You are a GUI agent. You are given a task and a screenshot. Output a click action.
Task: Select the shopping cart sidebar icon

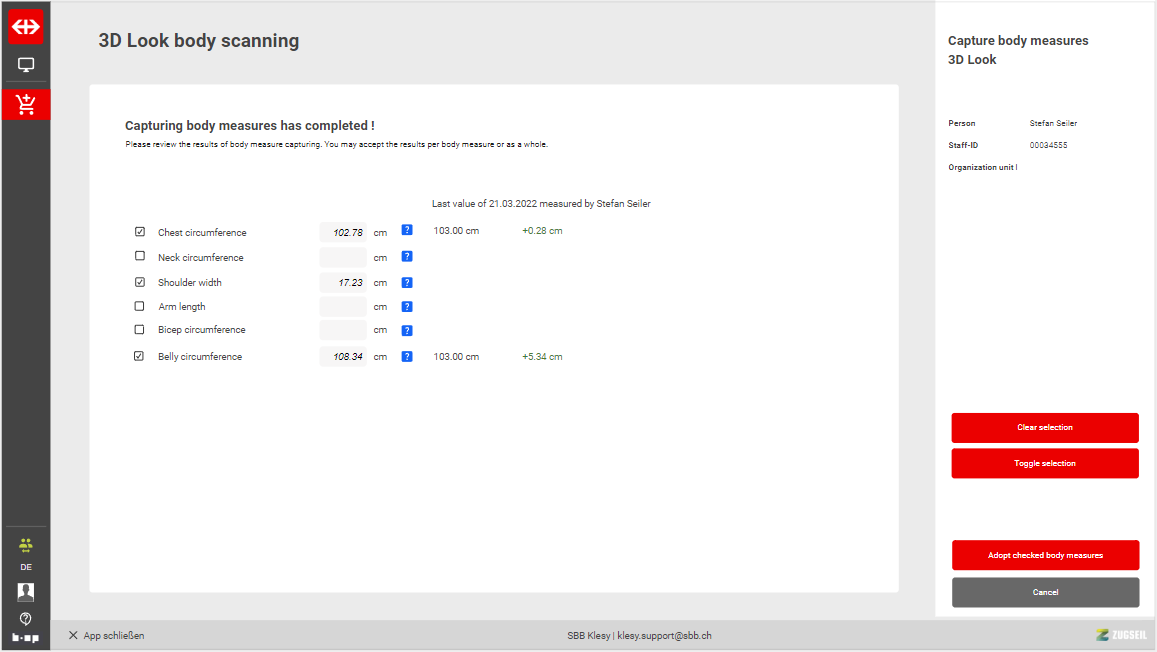pyautogui.click(x=26, y=104)
